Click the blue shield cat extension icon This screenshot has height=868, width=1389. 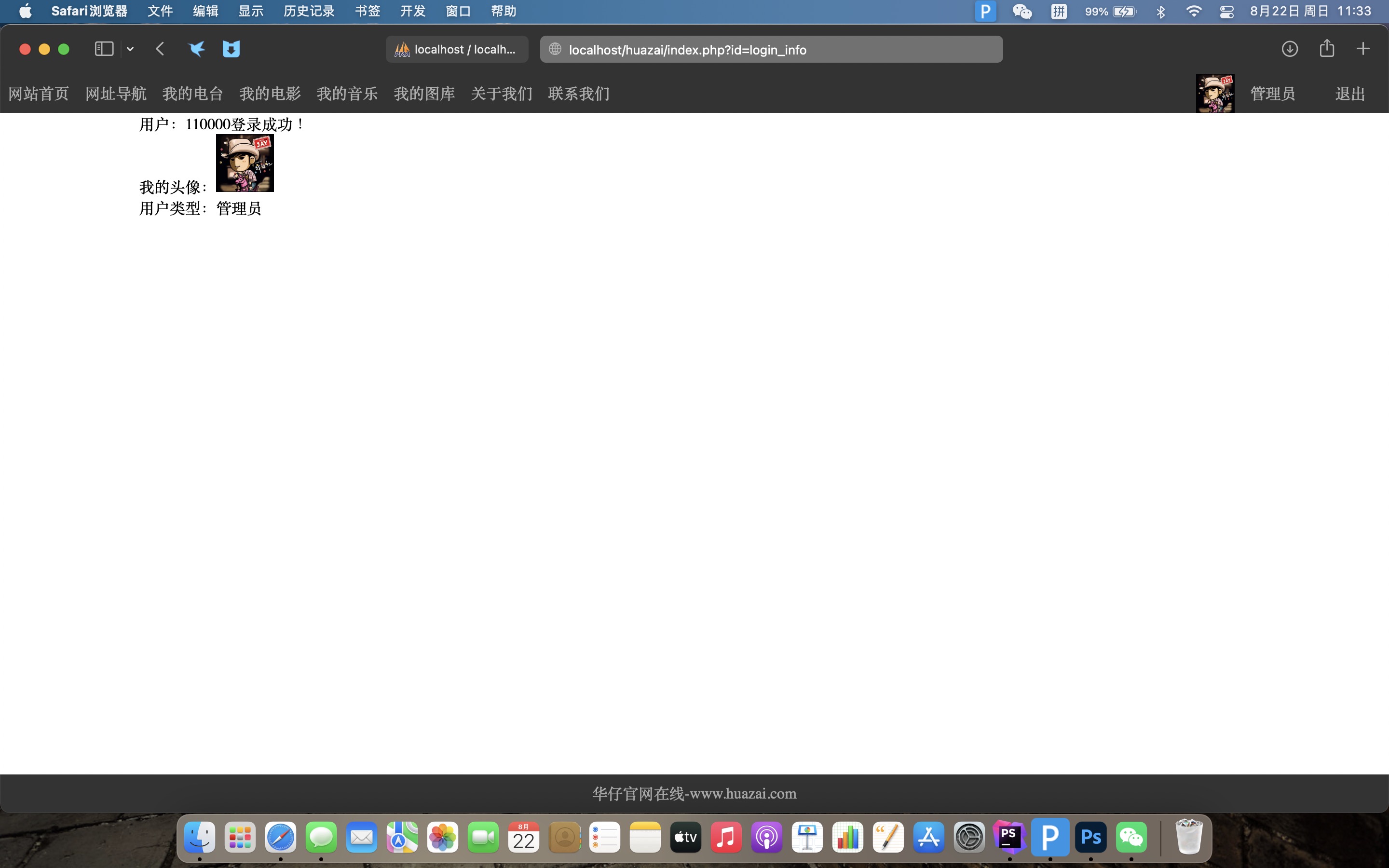(x=231, y=49)
